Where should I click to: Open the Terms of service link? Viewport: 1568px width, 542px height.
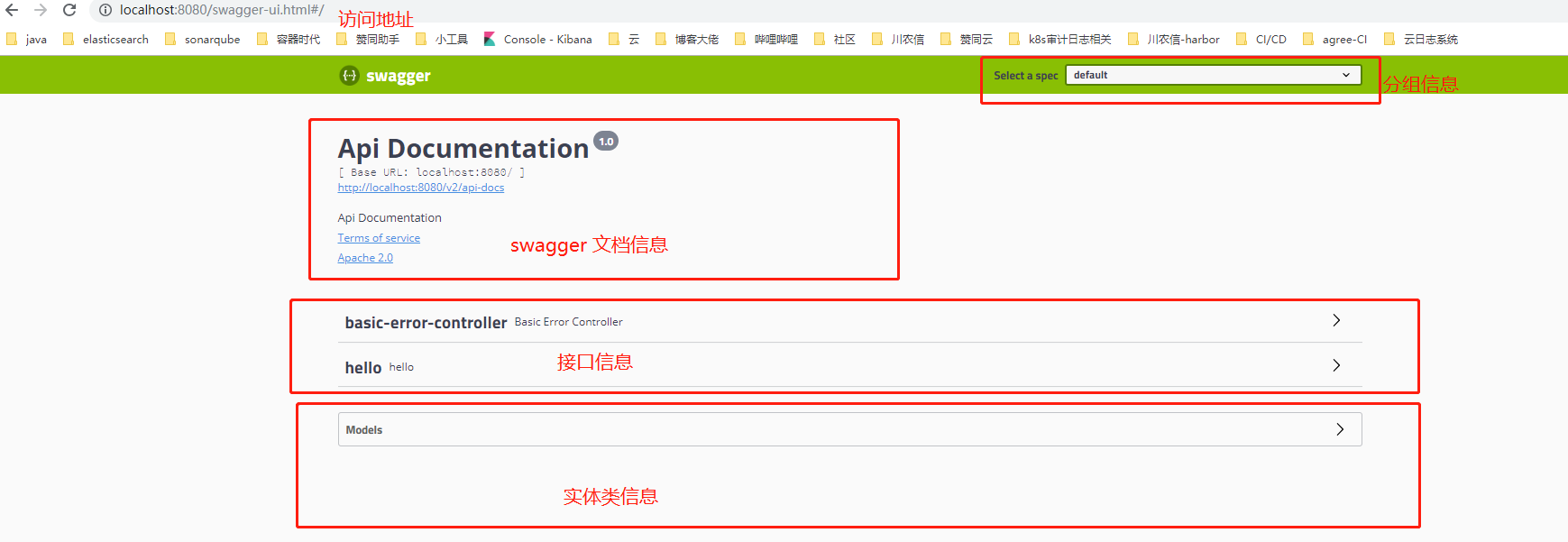click(379, 238)
